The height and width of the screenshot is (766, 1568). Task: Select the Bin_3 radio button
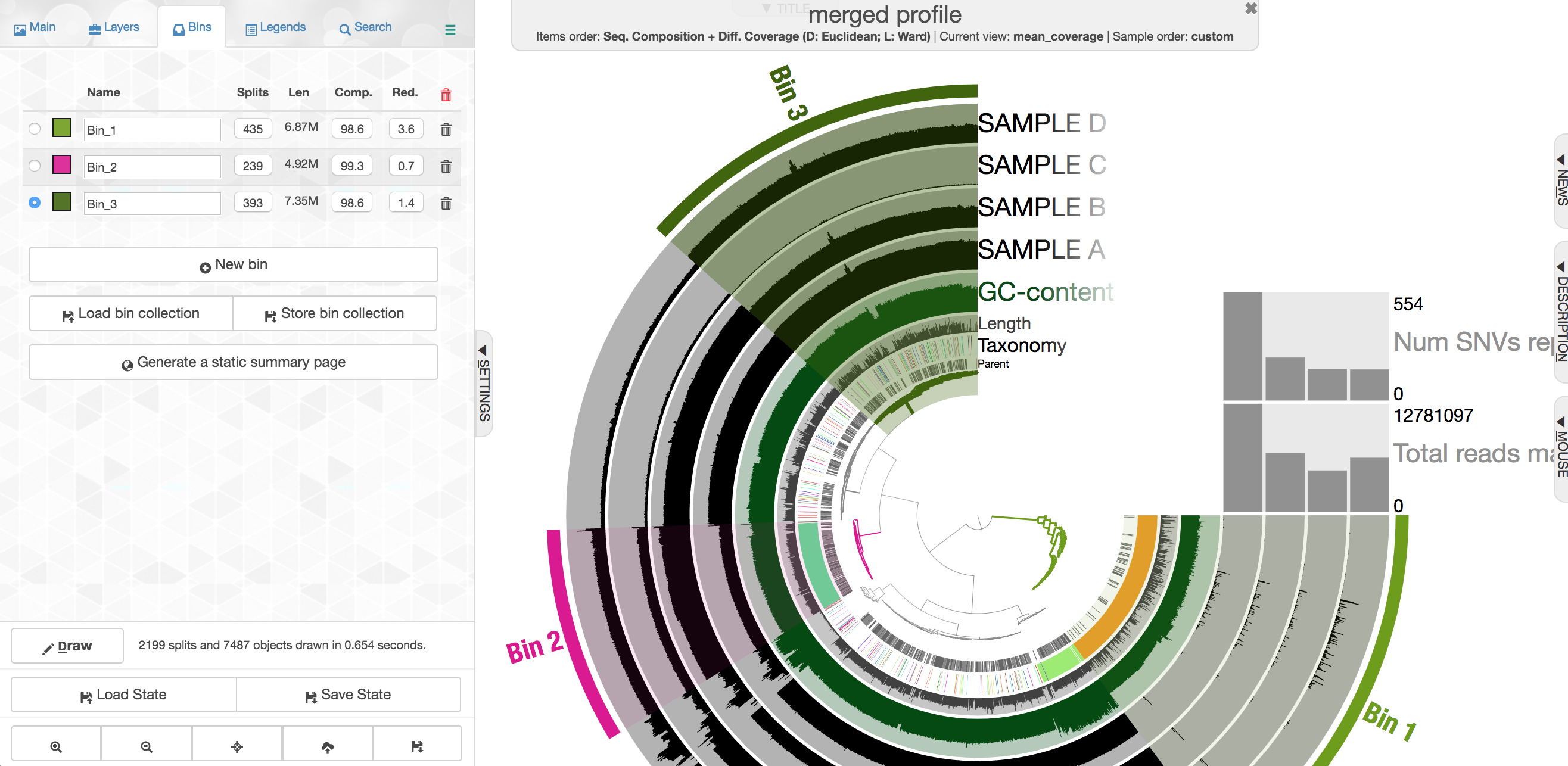click(x=35, y=203)
